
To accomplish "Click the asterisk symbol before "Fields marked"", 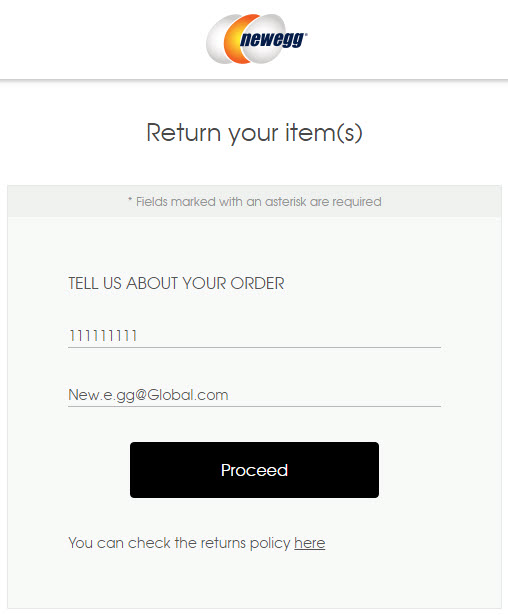I will (130, 200).
